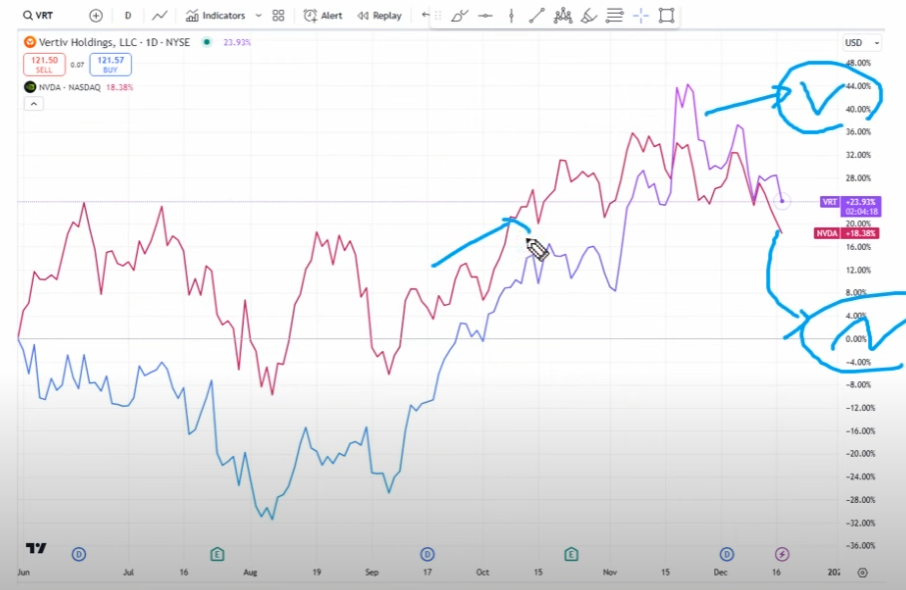Click the add symbol plus icon
The width and height of the screenshot is (906, 590).
95,16
